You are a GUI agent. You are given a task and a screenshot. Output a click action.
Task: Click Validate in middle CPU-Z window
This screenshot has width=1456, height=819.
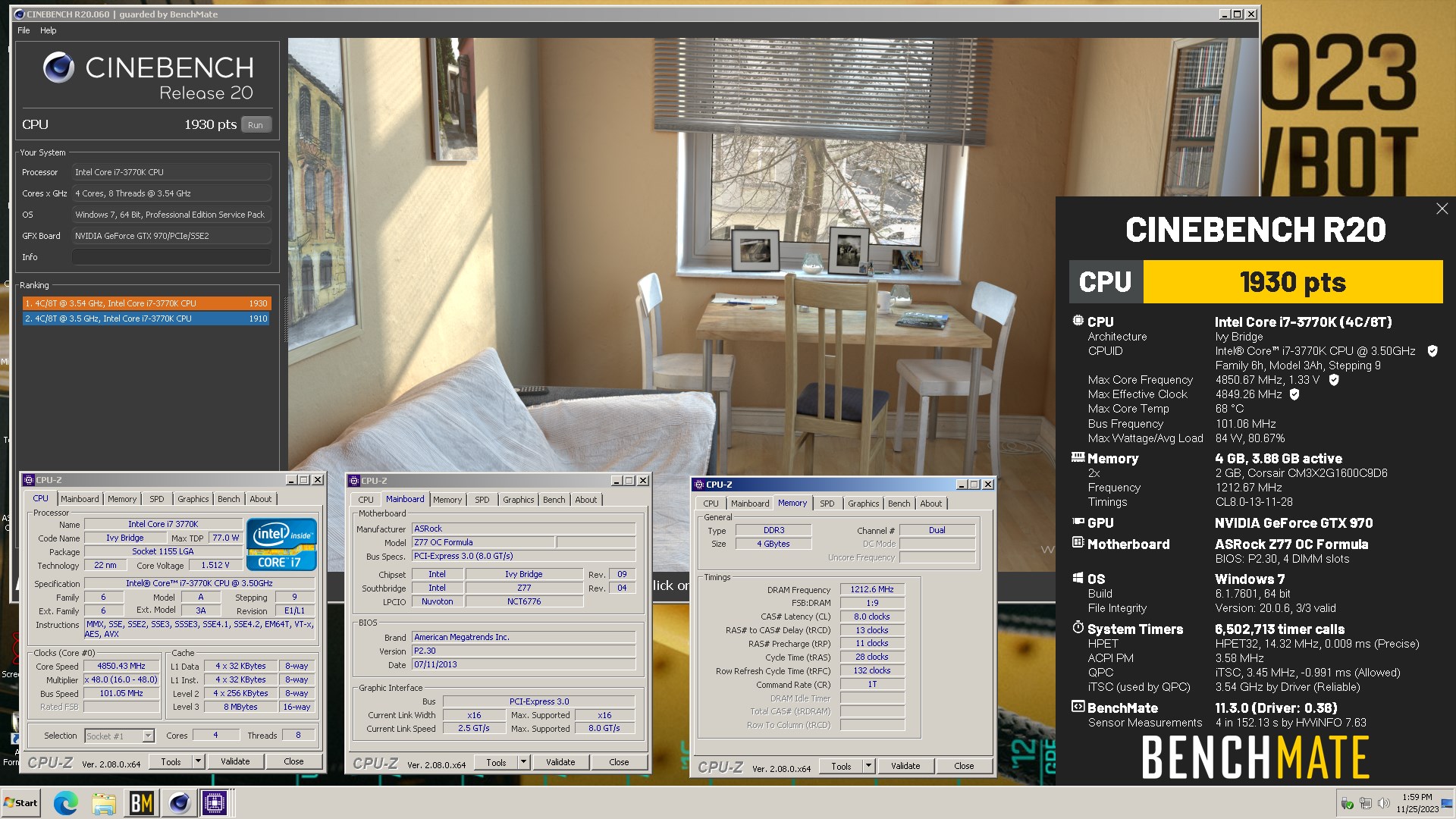point(560,762)
